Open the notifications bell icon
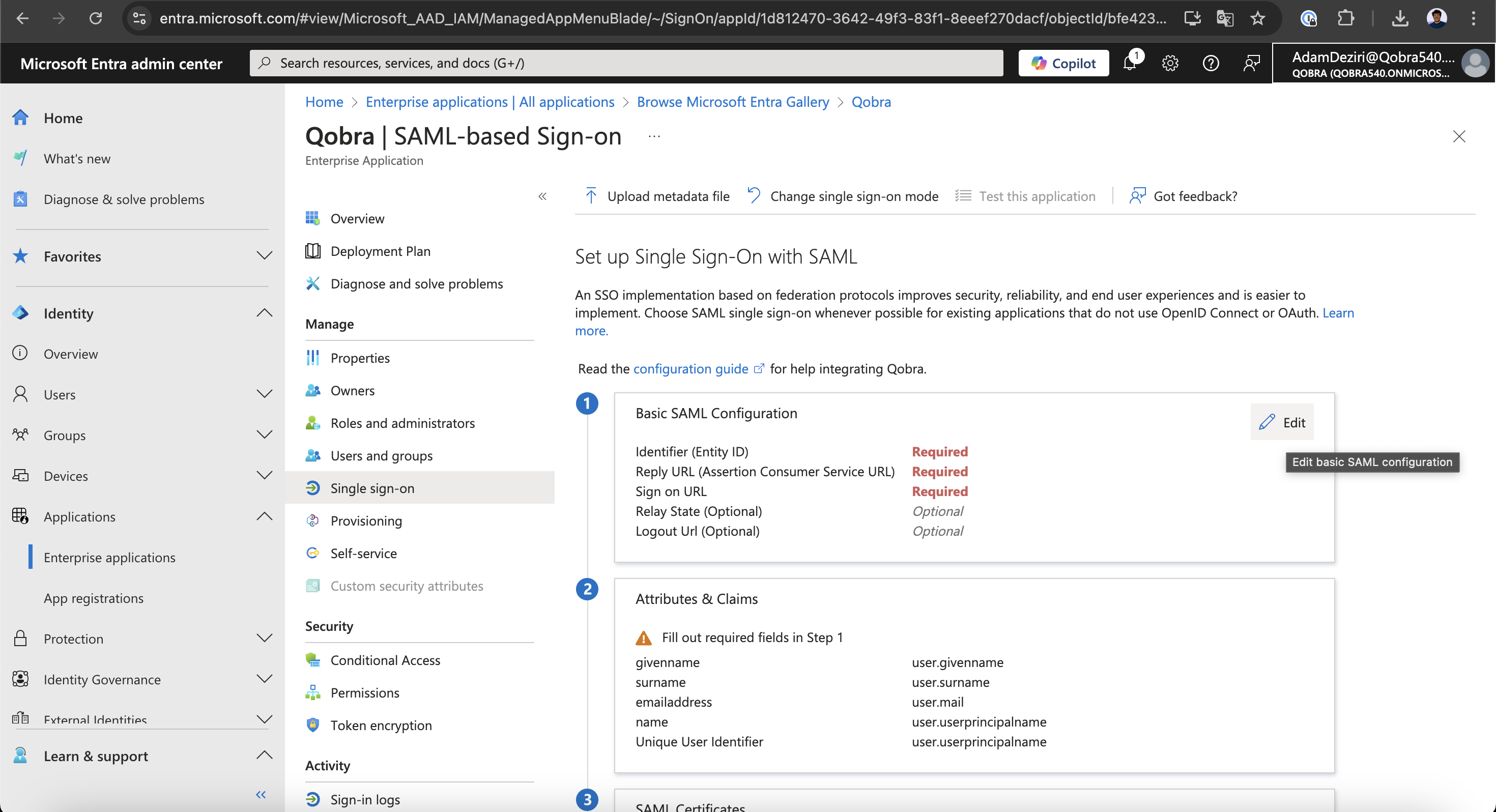This screenshot has width=1496, height=812. pos(1130,63)
